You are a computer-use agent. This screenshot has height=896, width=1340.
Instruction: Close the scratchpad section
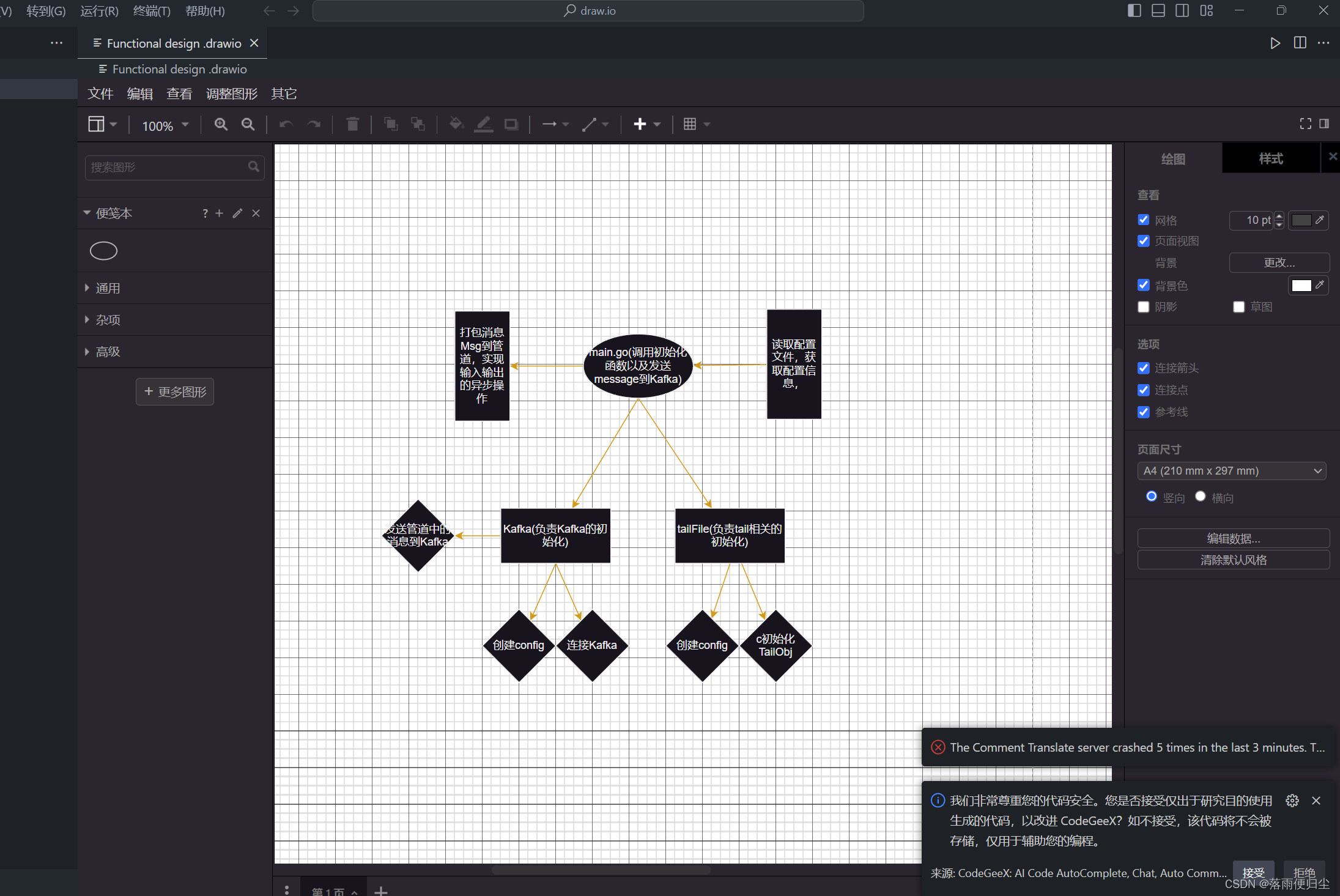coord(256,213)
